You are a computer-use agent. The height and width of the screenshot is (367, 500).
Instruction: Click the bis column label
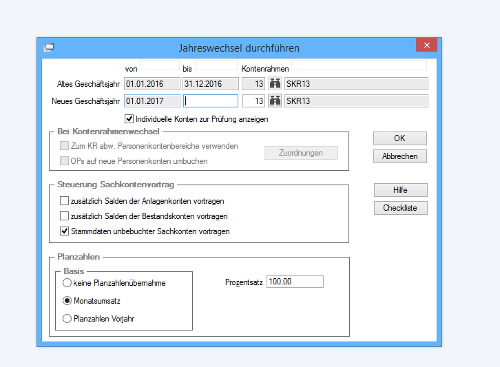coord(187,69)
